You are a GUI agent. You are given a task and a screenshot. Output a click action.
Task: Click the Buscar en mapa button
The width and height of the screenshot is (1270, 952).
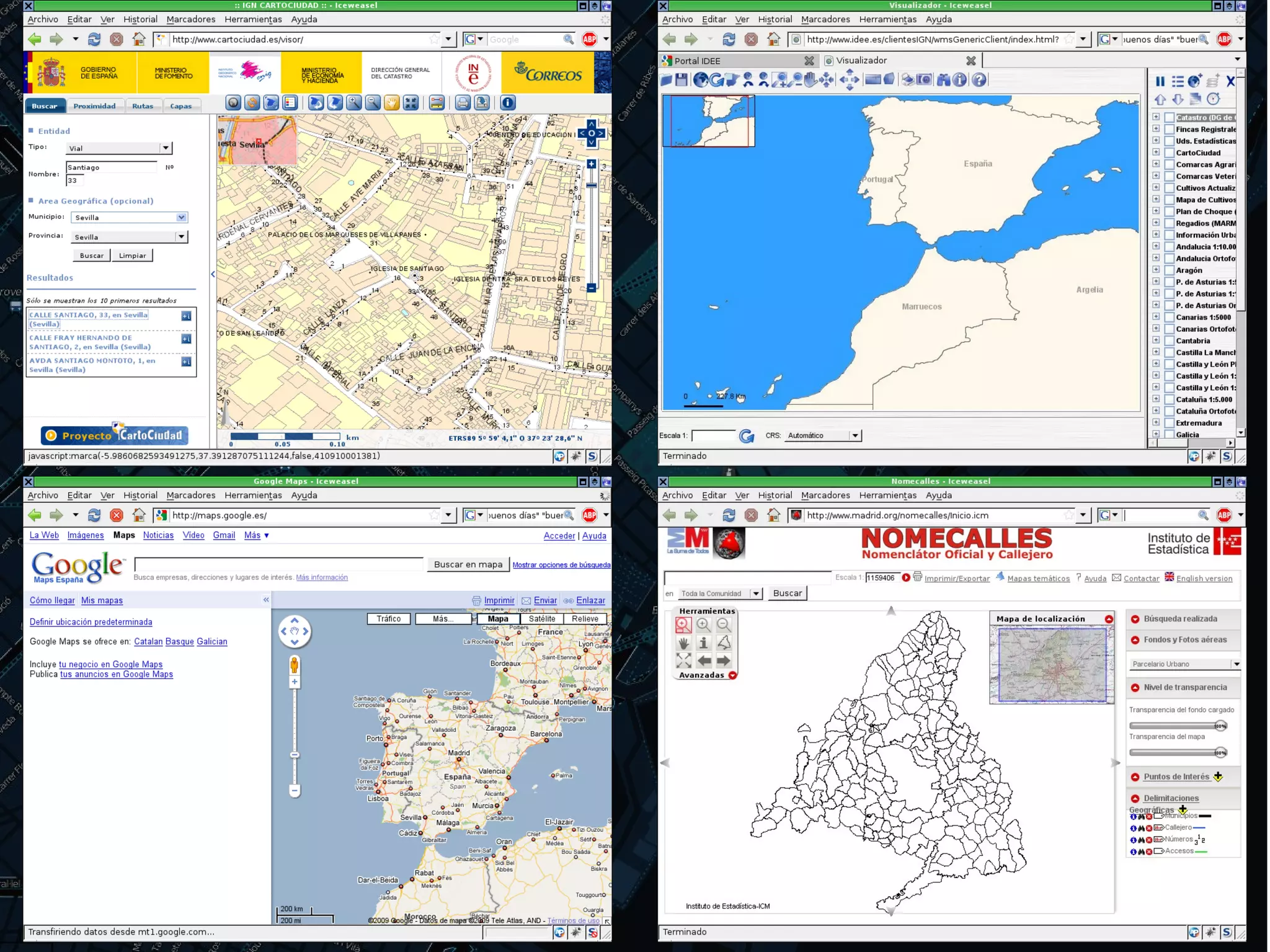click(x=468, y=564)
